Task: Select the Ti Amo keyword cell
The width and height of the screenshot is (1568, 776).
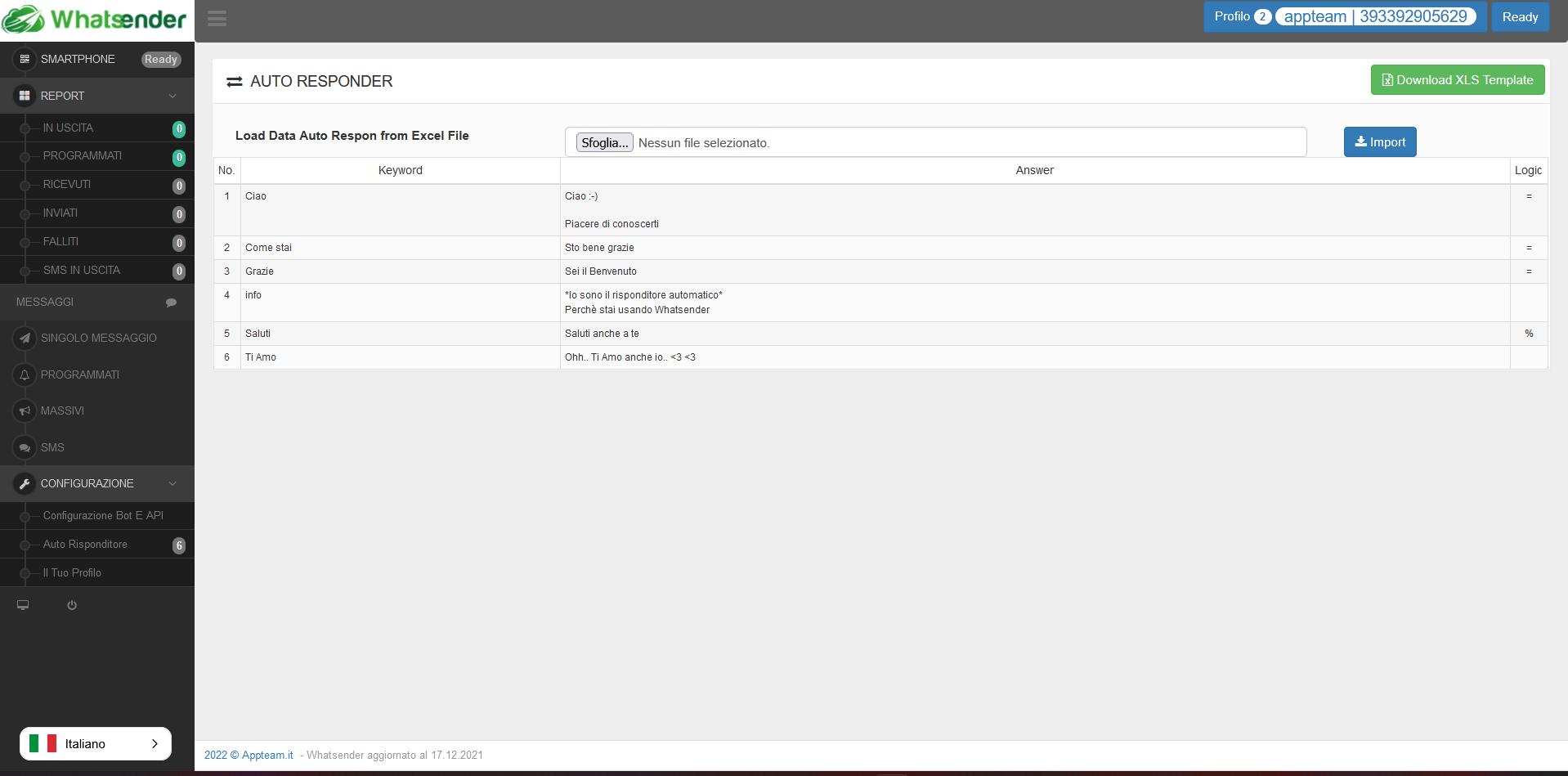Action: coord(401,357)
